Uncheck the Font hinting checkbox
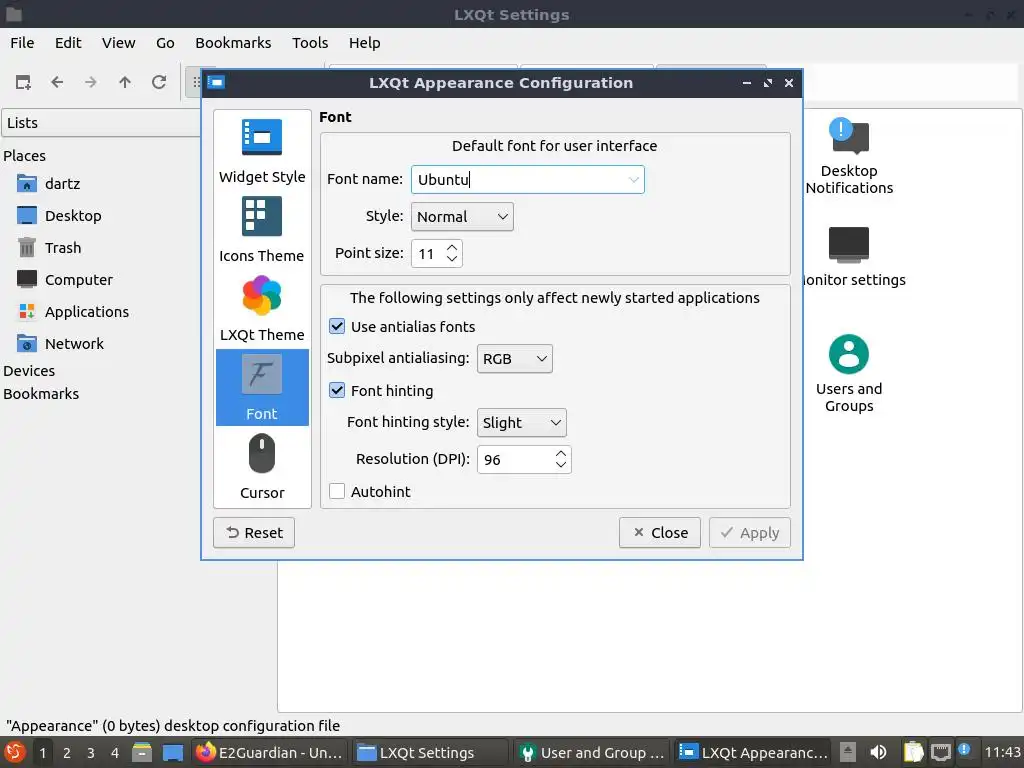This screenshot has height=768, width=1024. [x=337, y=391]
